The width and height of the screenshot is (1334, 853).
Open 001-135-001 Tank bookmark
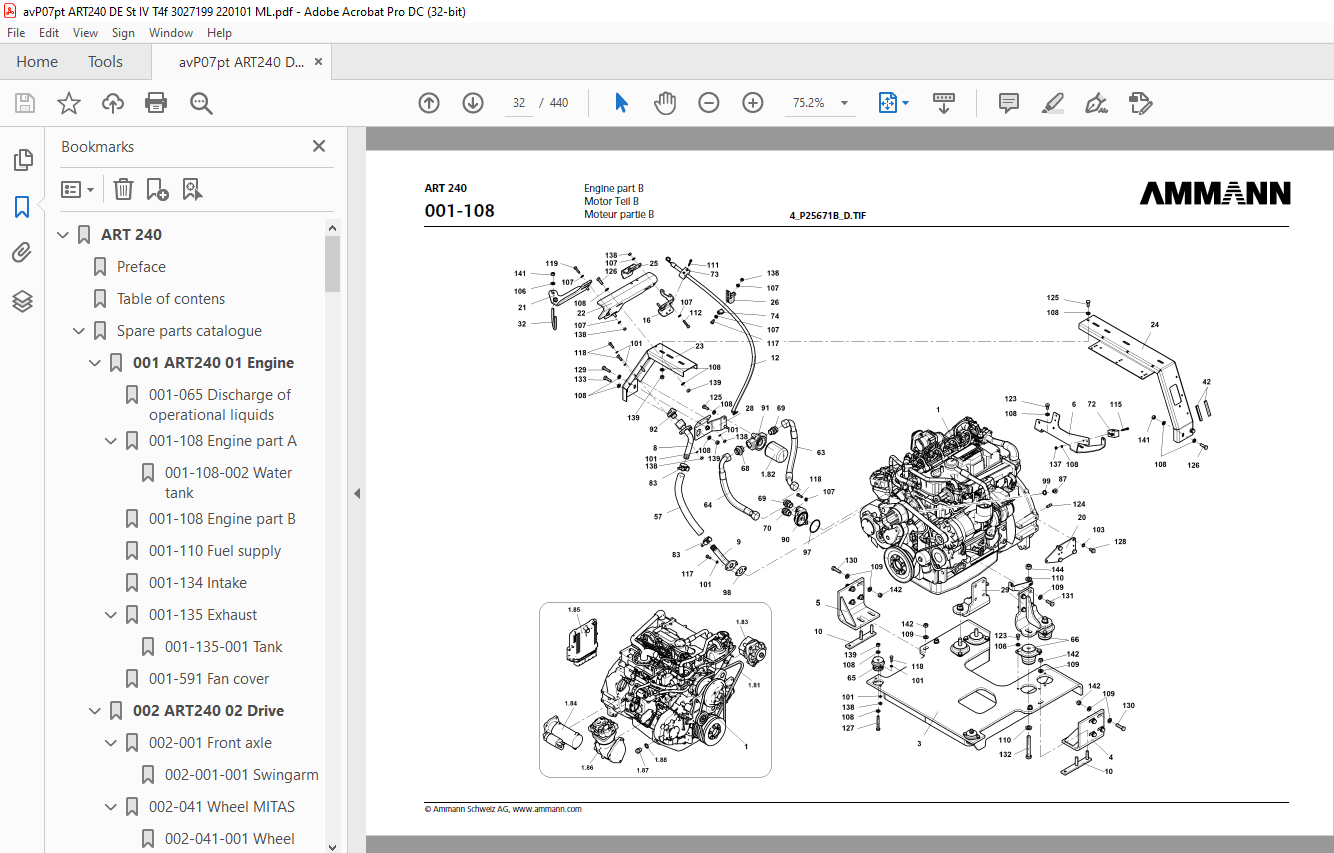224,647
